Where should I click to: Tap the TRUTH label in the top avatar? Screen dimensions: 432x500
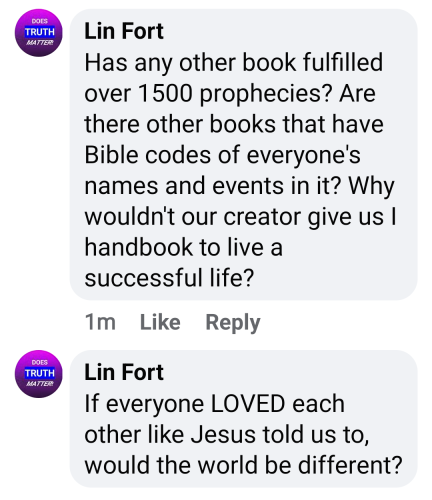39,32
